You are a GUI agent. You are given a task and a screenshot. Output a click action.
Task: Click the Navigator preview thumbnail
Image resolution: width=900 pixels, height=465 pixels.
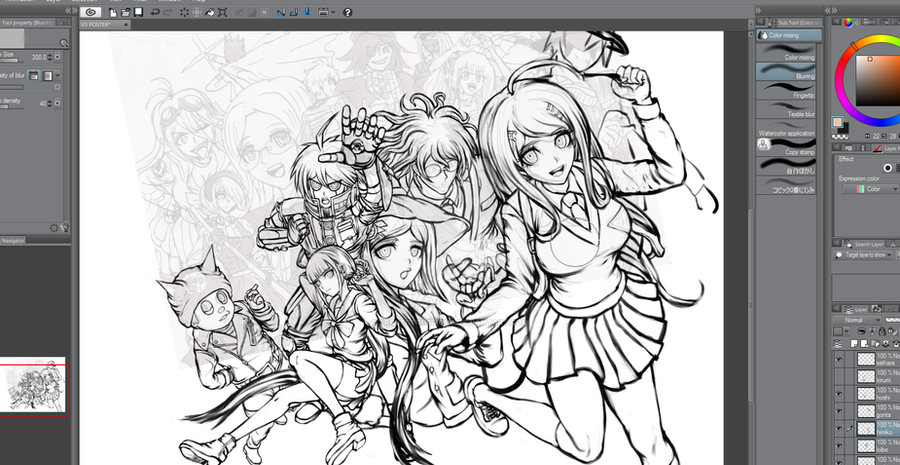(33, 385)
